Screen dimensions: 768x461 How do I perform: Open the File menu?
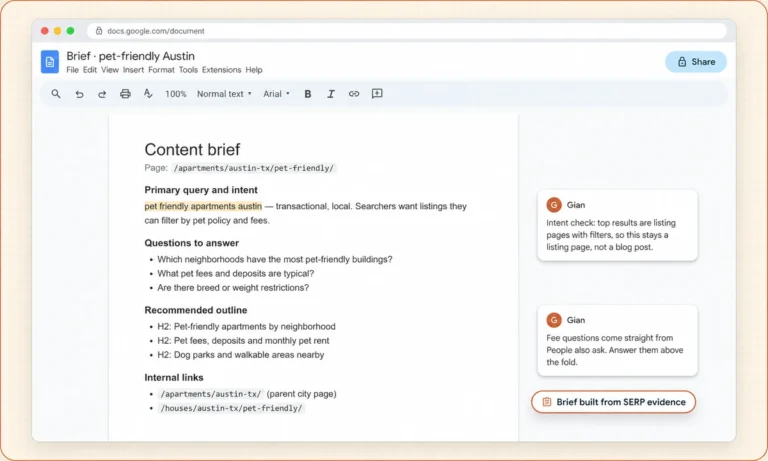72,70
